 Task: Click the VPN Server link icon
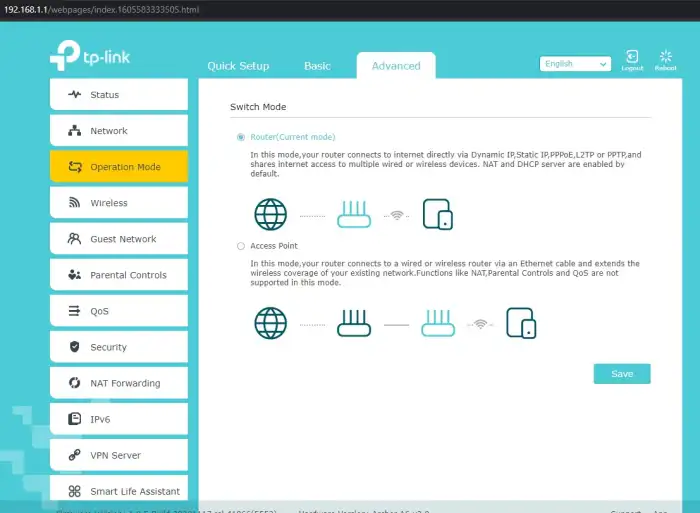tap(74, 455)
